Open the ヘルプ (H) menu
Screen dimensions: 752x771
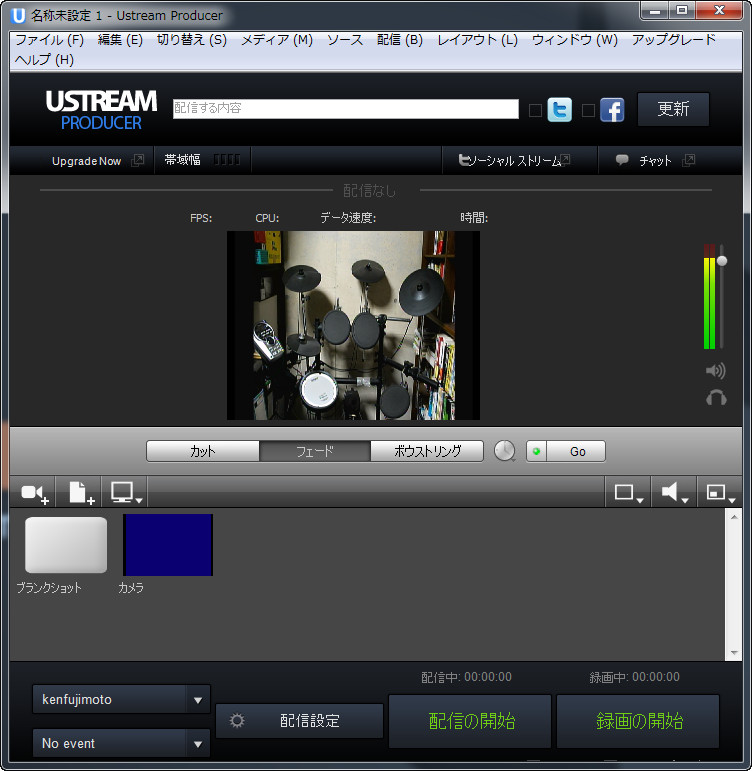tap(44, 59)
